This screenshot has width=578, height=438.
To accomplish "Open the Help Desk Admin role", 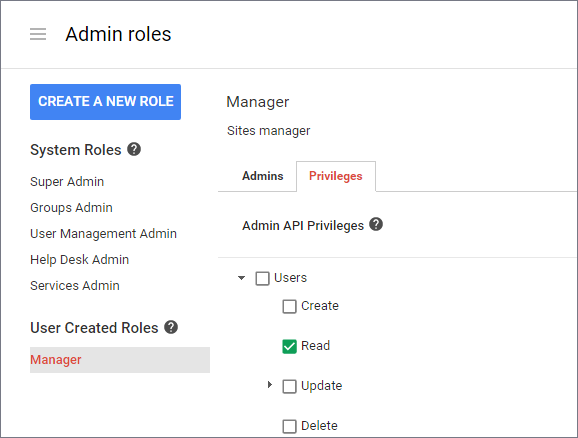I will (80, 260).
